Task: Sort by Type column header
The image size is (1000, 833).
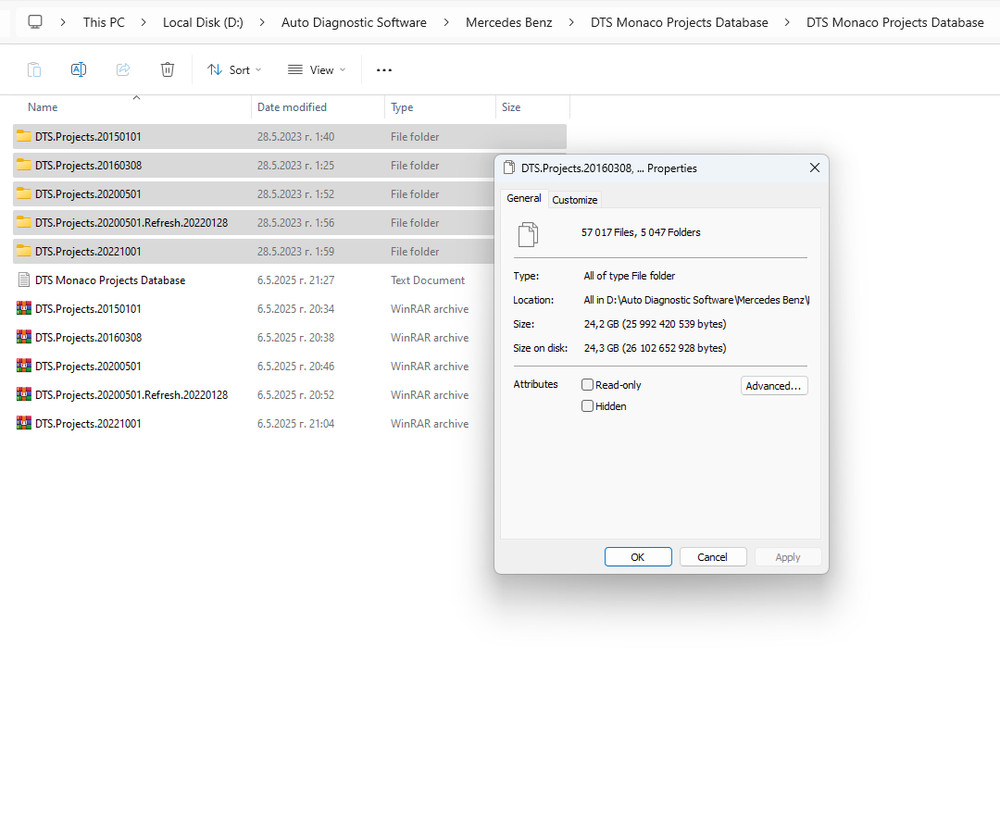Action: [x=439, y=107]
